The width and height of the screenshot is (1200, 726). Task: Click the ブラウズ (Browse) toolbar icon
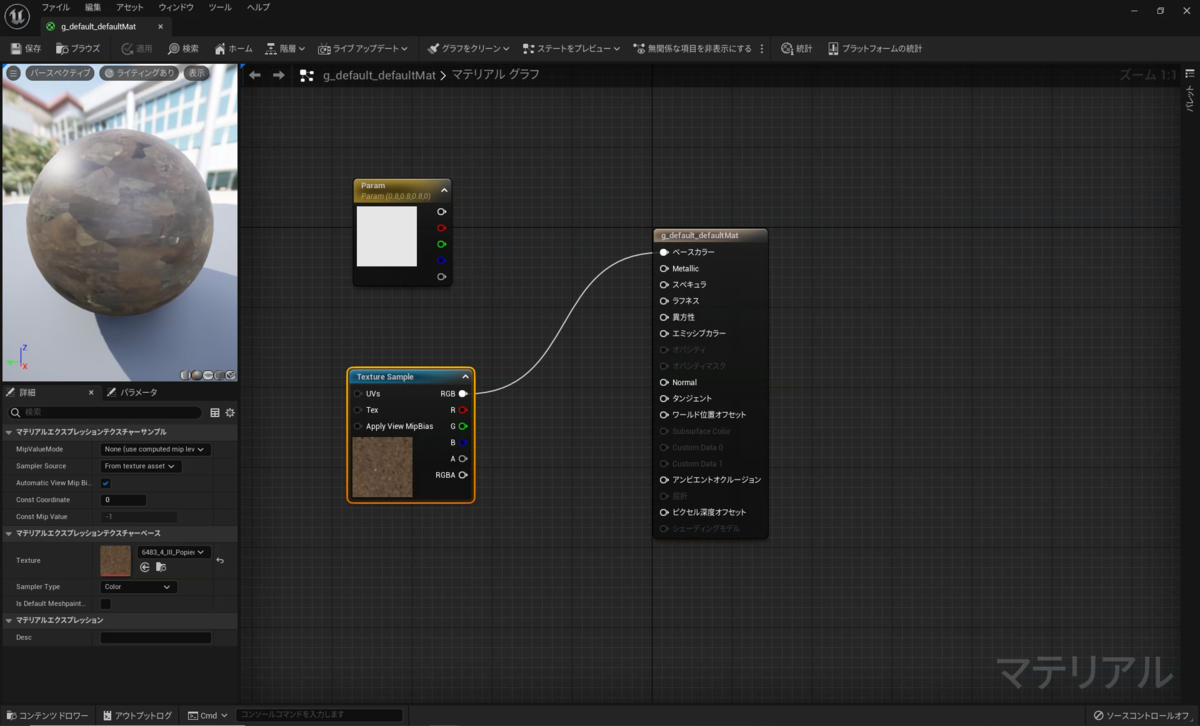pos(62,48)
